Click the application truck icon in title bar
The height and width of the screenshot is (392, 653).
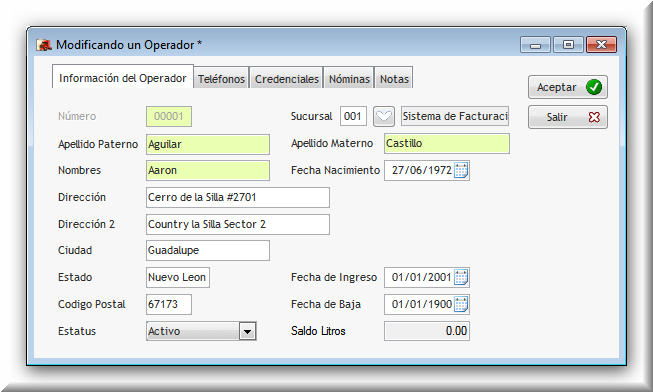(44, 45)
